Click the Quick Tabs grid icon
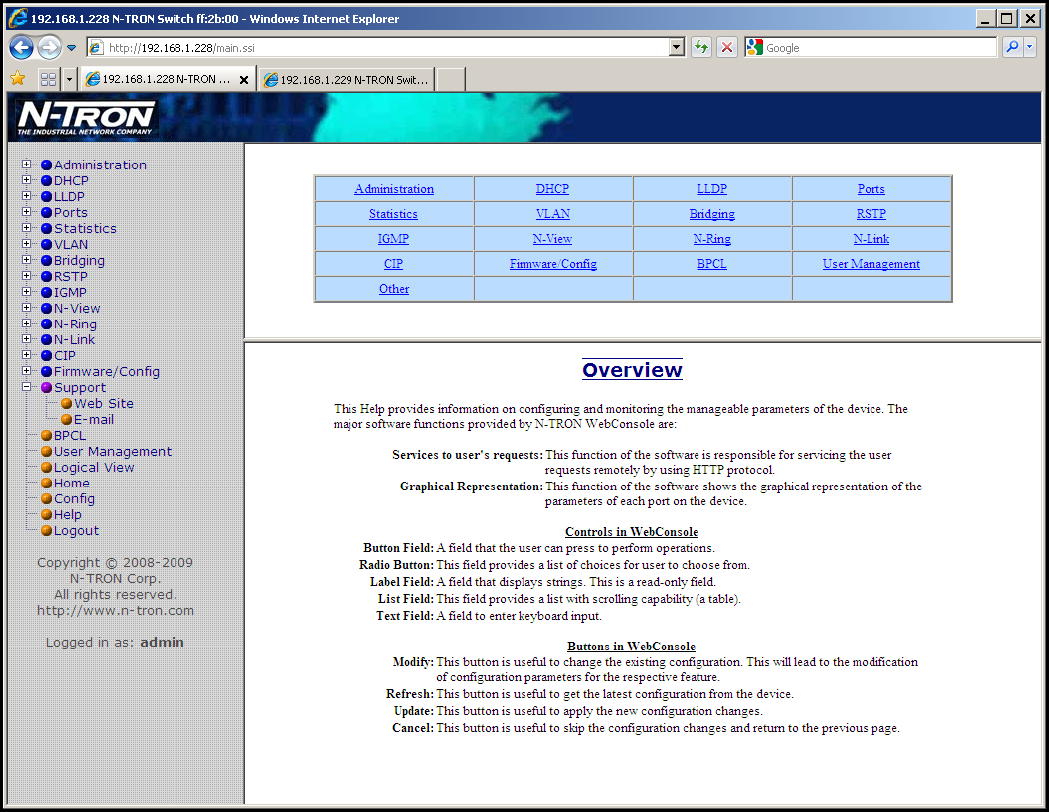The image size is (1049, 812). tap(48, 79)
